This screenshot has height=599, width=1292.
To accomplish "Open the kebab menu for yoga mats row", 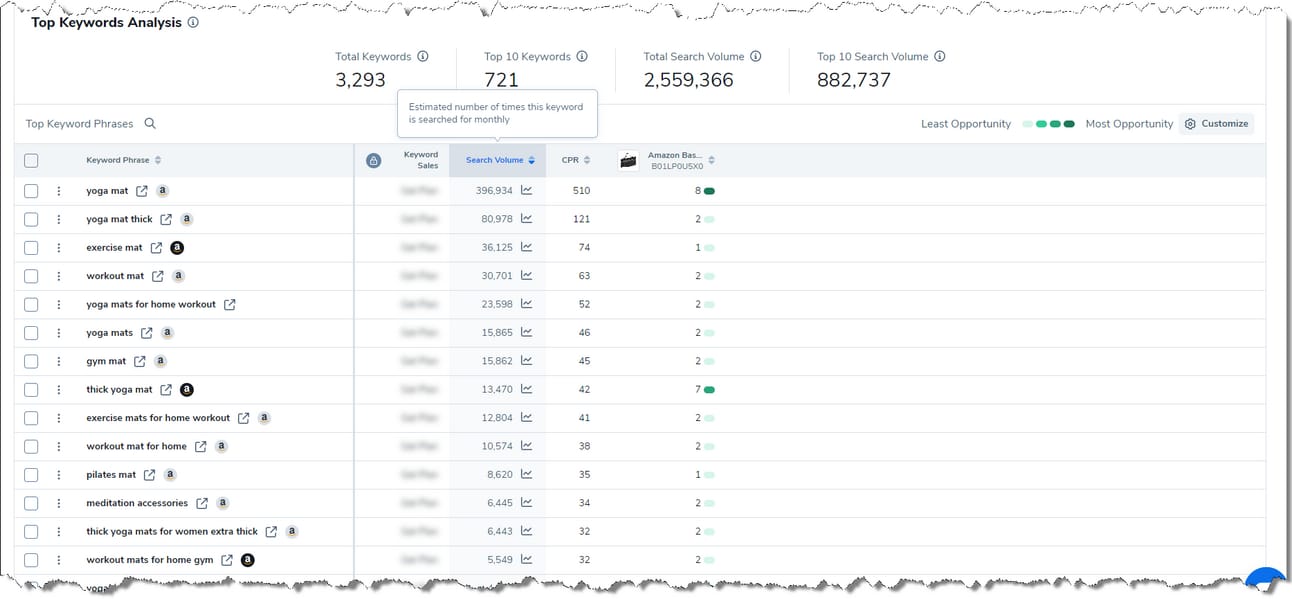I will (x=59, y=333).
